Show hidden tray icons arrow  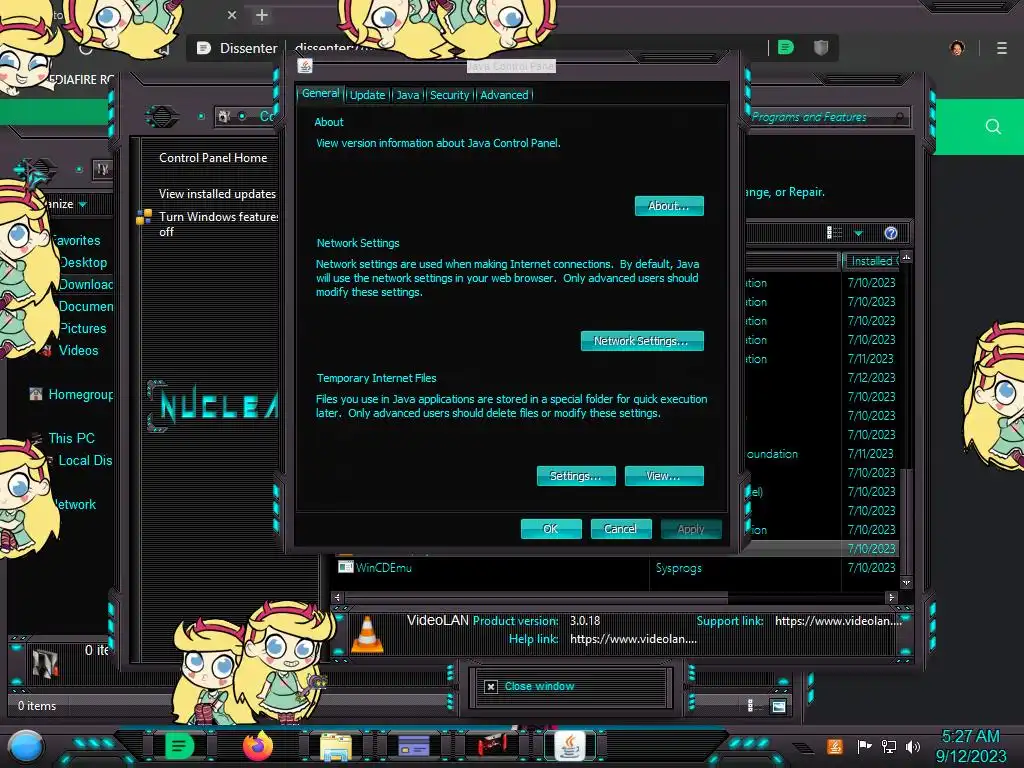(803, 746)
